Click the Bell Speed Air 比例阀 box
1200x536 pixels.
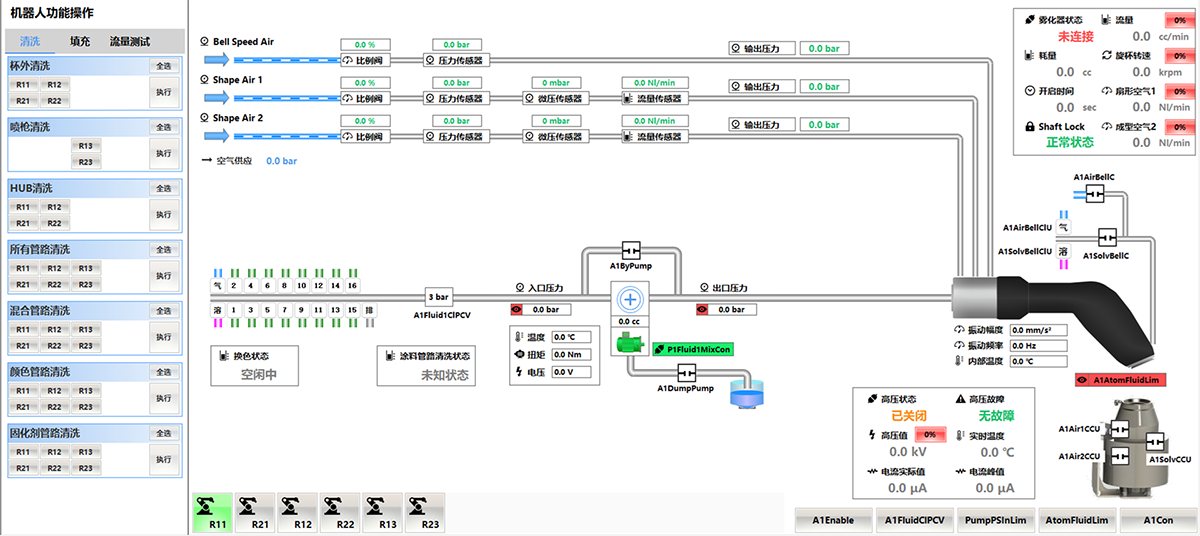[364, 60]
